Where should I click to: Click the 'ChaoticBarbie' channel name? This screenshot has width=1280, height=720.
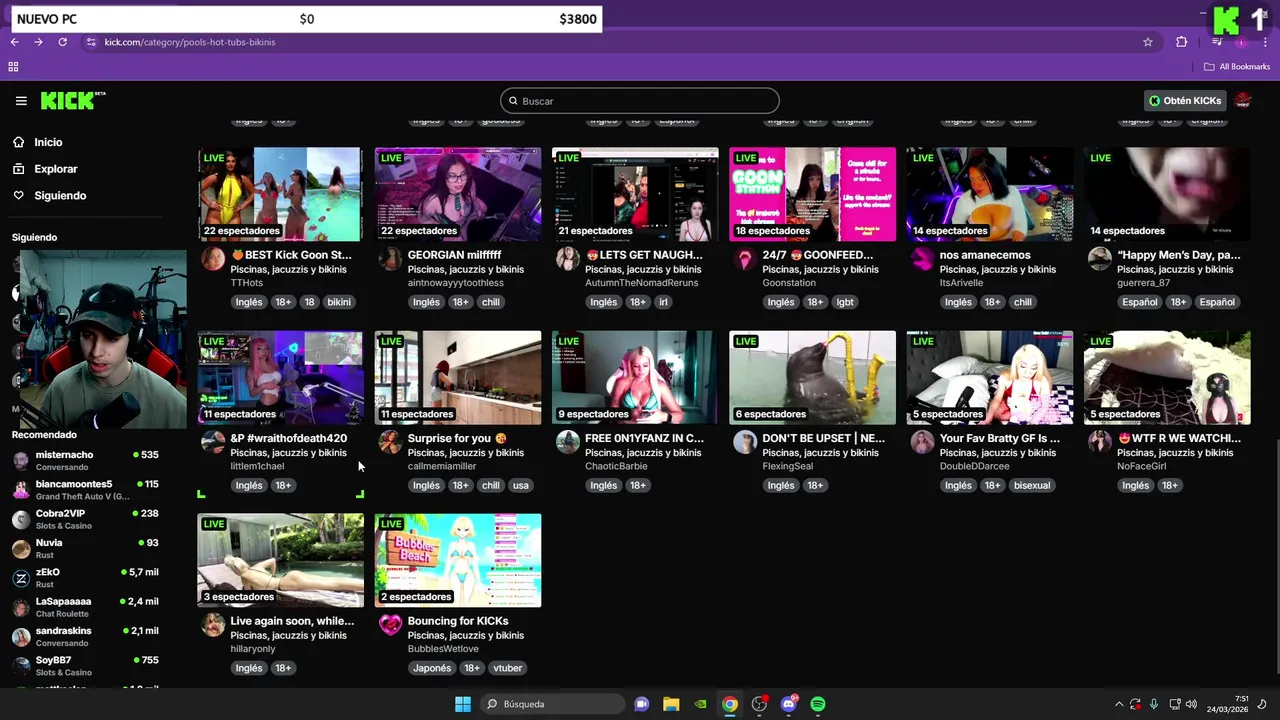click(616, 466)
